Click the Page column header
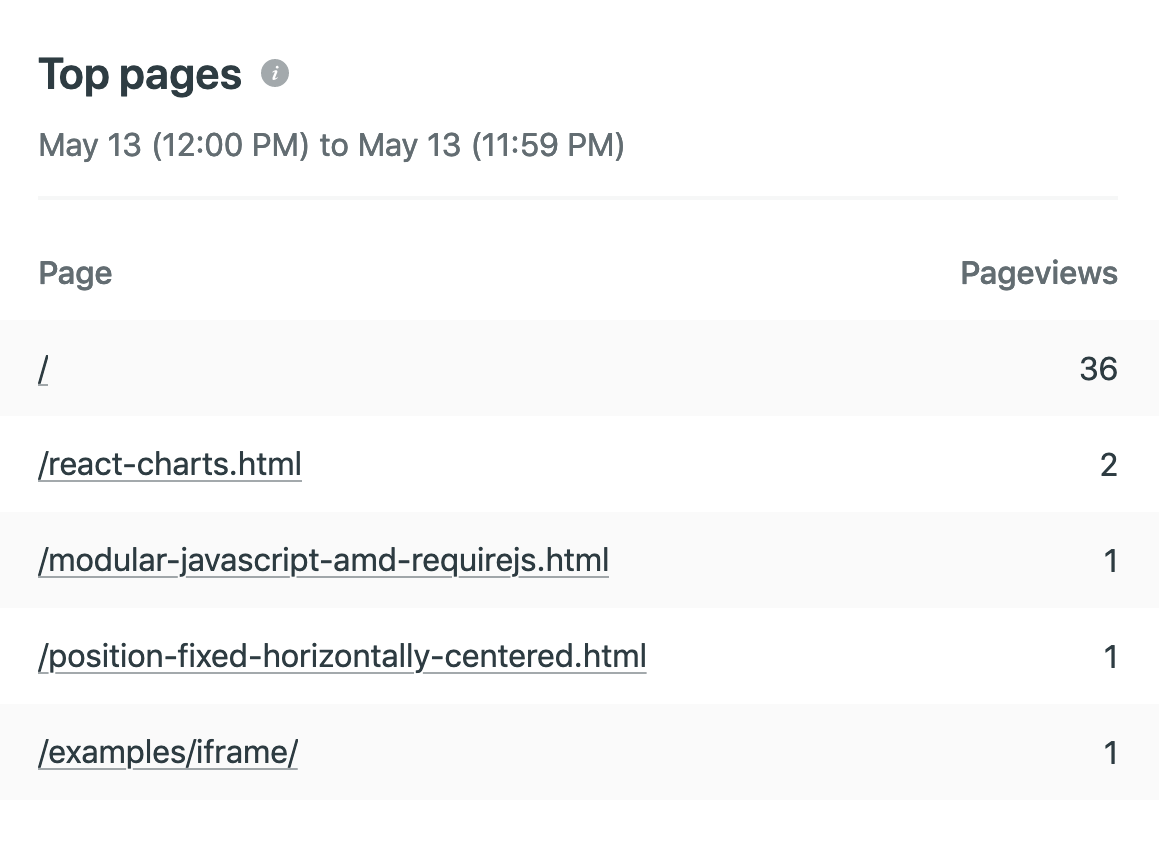 (x=75, y=273)
